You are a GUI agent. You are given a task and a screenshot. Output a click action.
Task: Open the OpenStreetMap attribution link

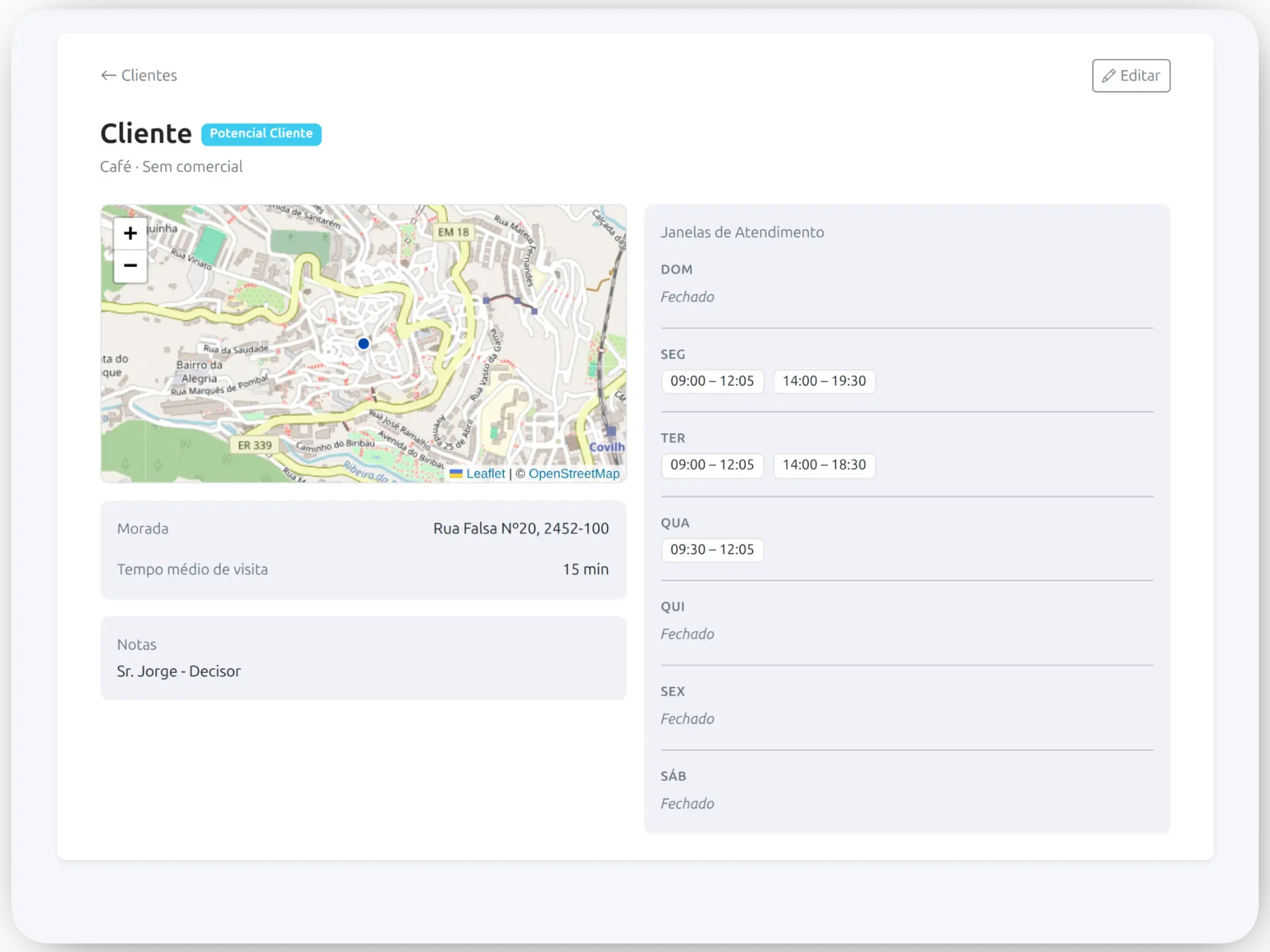coord(573,473)
